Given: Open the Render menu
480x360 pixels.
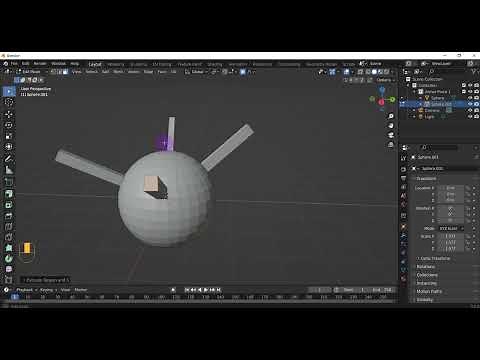Looking at the screenshot, I should [40, 64].
